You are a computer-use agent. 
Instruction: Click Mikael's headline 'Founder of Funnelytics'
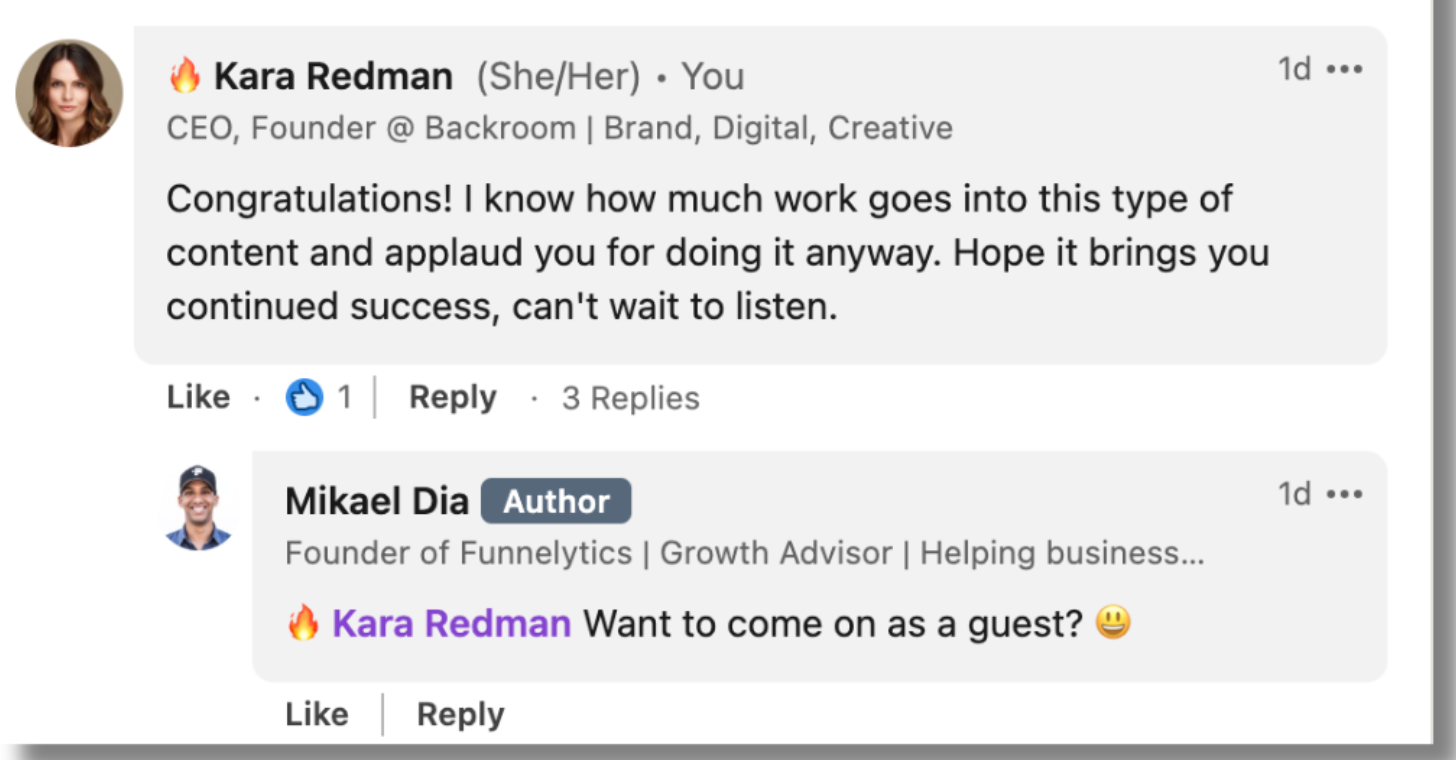(459, 553)
